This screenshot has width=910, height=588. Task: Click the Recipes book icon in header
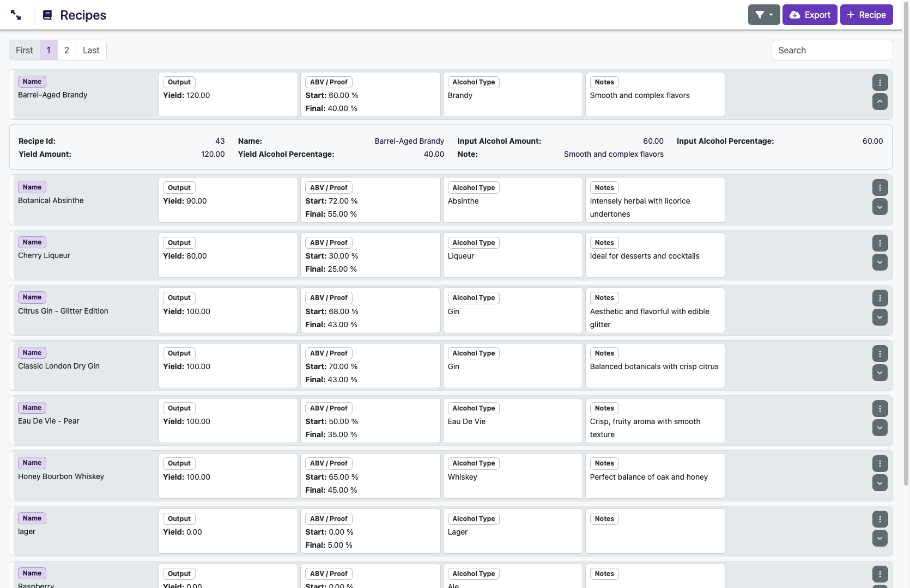click(x=47, y=15)
